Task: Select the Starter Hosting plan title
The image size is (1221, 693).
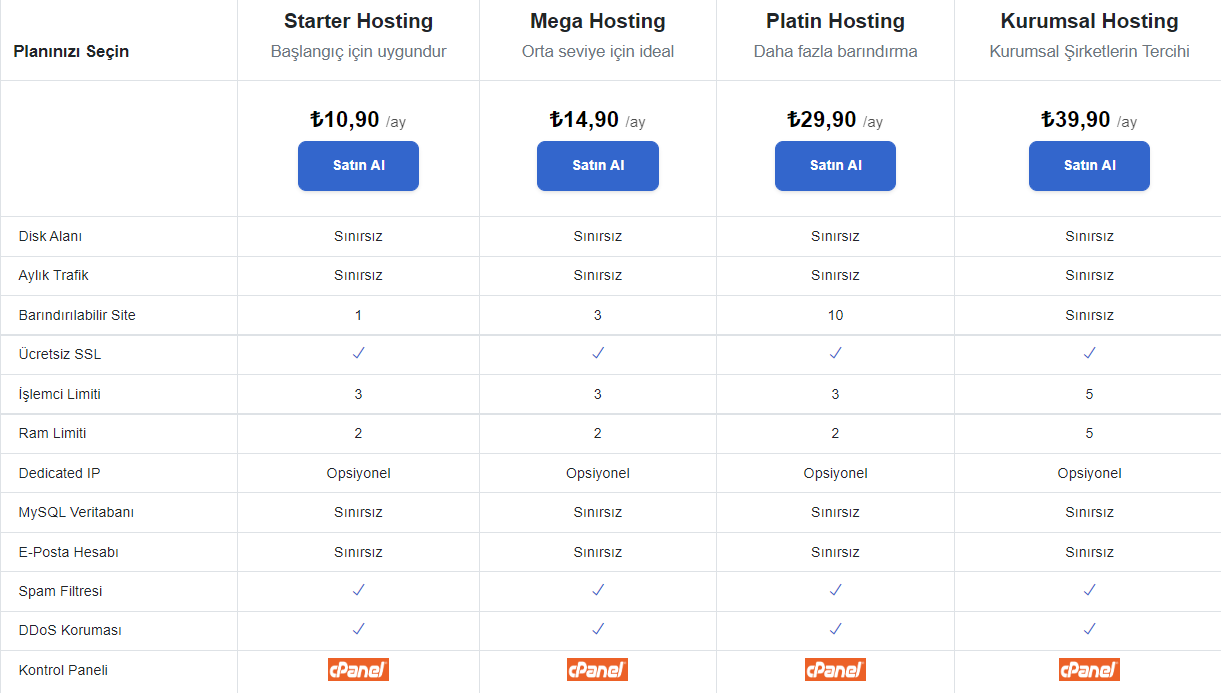Action: click(358, 21)
